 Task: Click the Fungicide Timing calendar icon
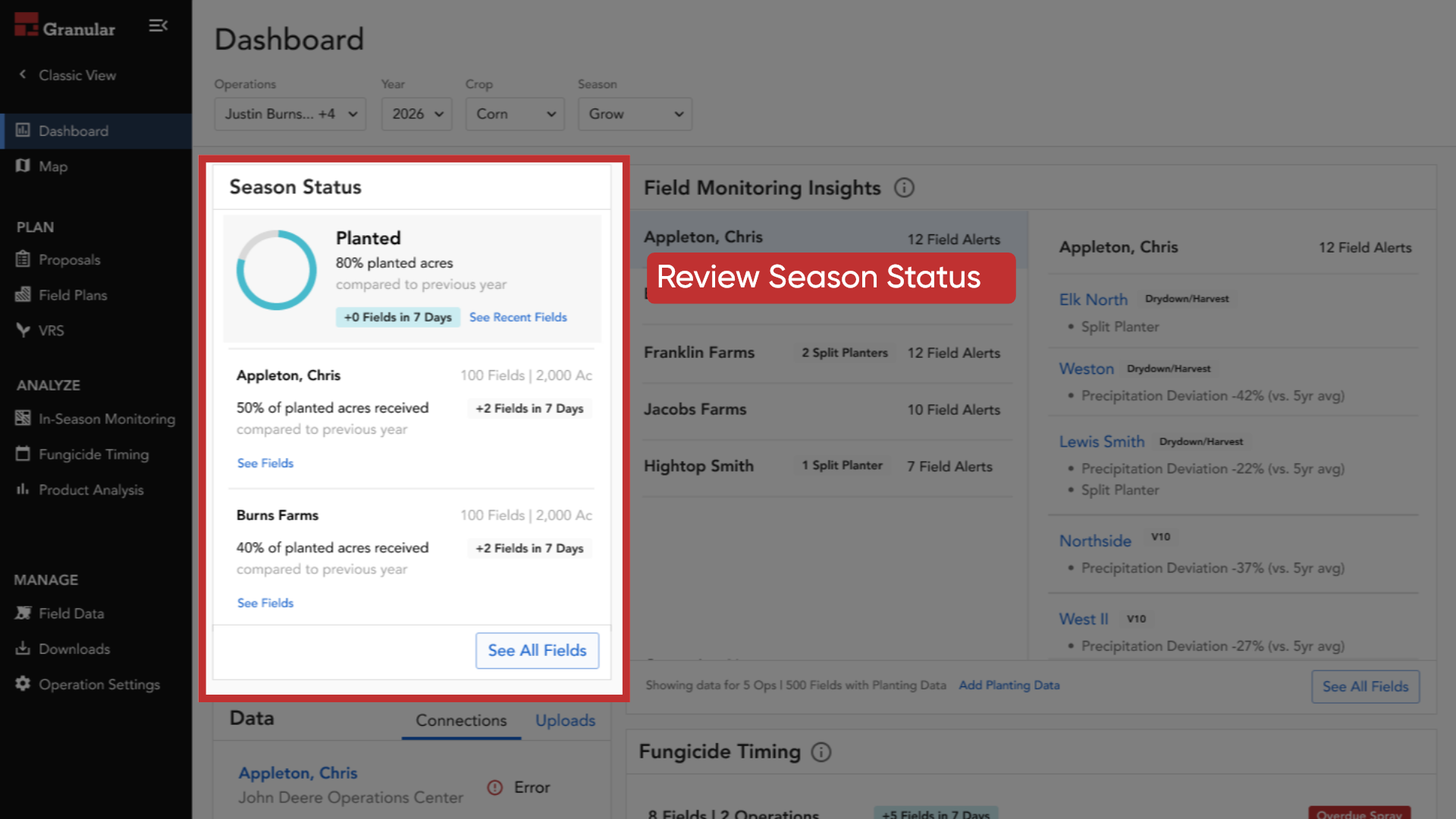point(23,453)
